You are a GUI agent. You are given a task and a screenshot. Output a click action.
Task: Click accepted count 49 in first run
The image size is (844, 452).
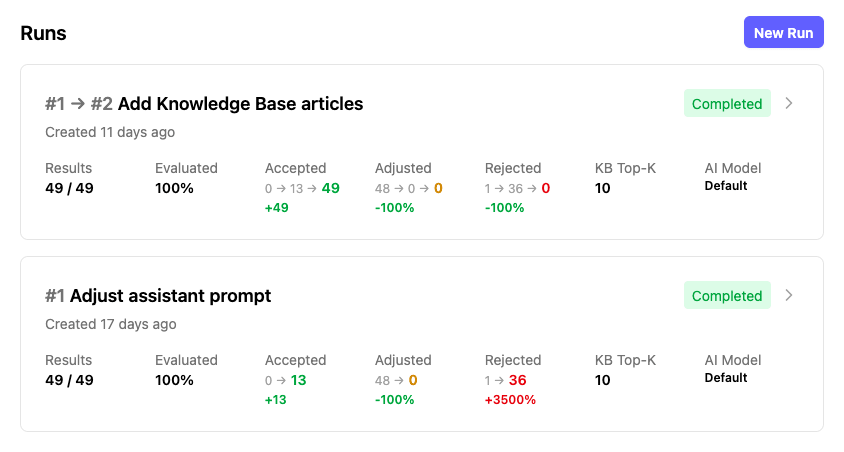pos(330,188)
